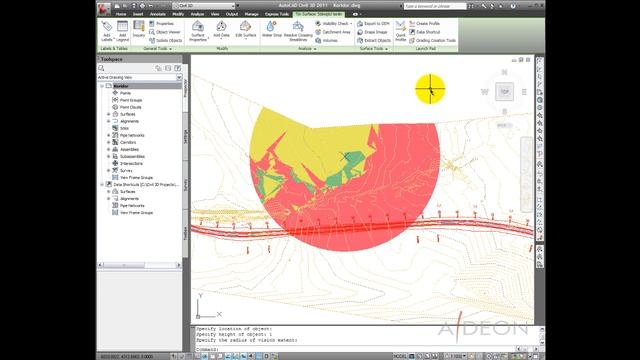Expand the Corridors tree node
The image size is (640, 360).
click(x=109, y=142)
